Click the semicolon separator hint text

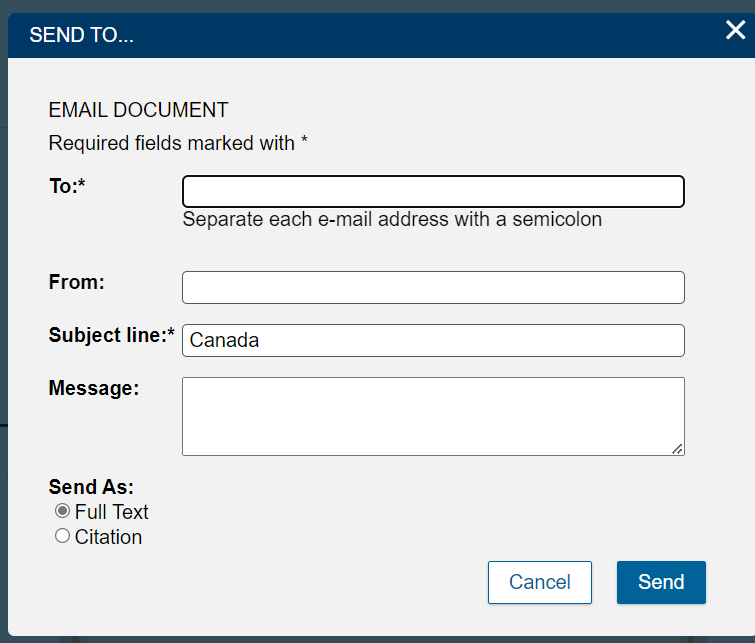click(x=392, y=220)
